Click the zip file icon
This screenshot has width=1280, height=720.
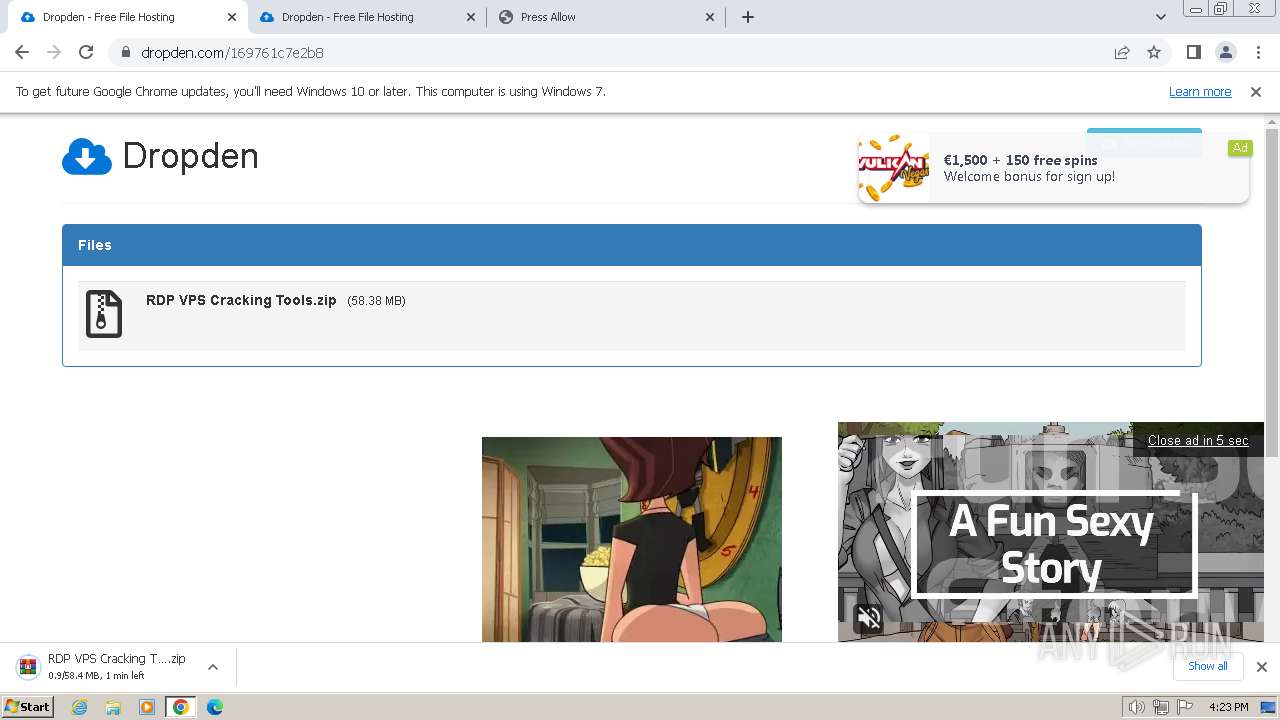104,314
